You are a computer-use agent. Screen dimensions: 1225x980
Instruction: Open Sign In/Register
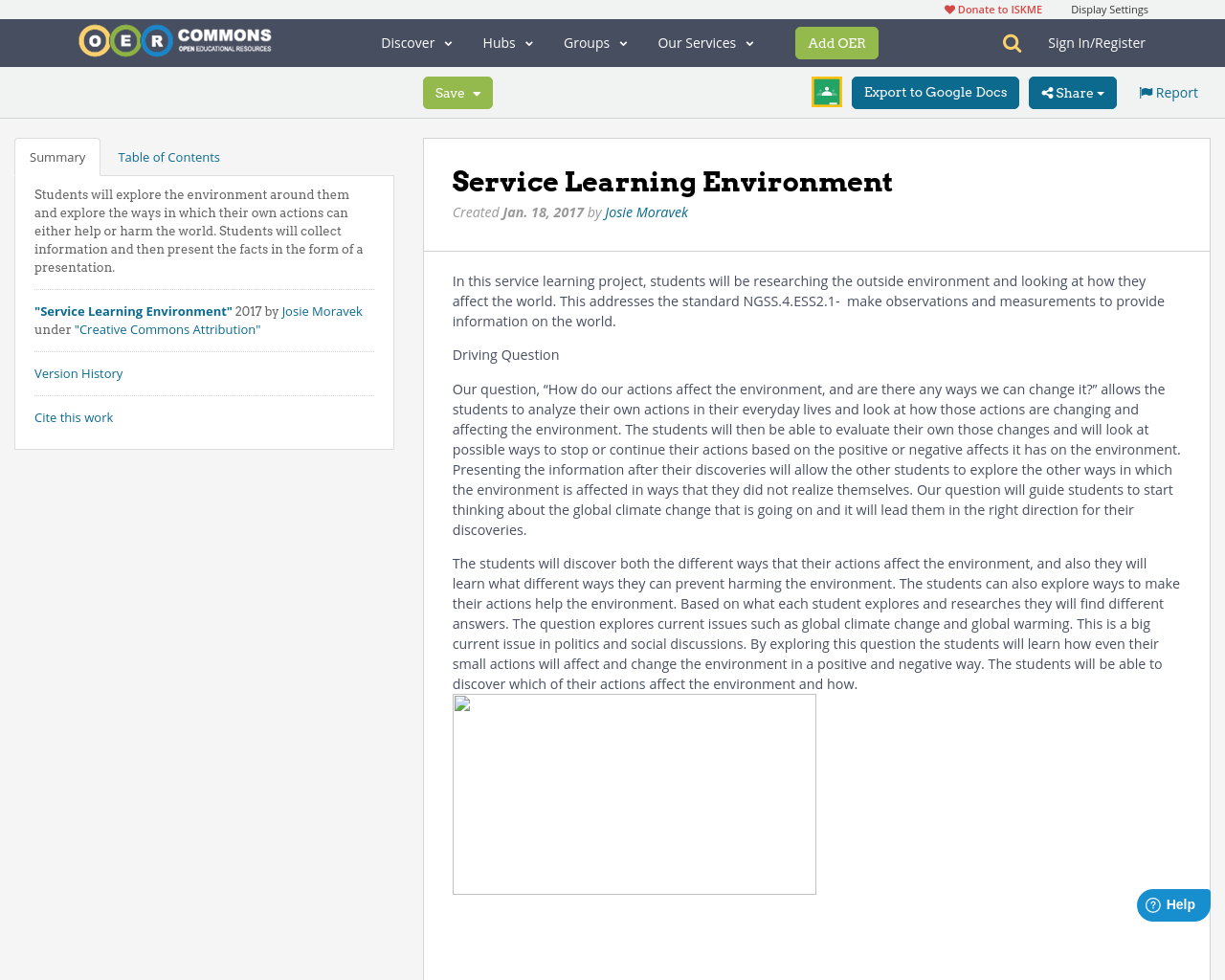(1097, 43)
